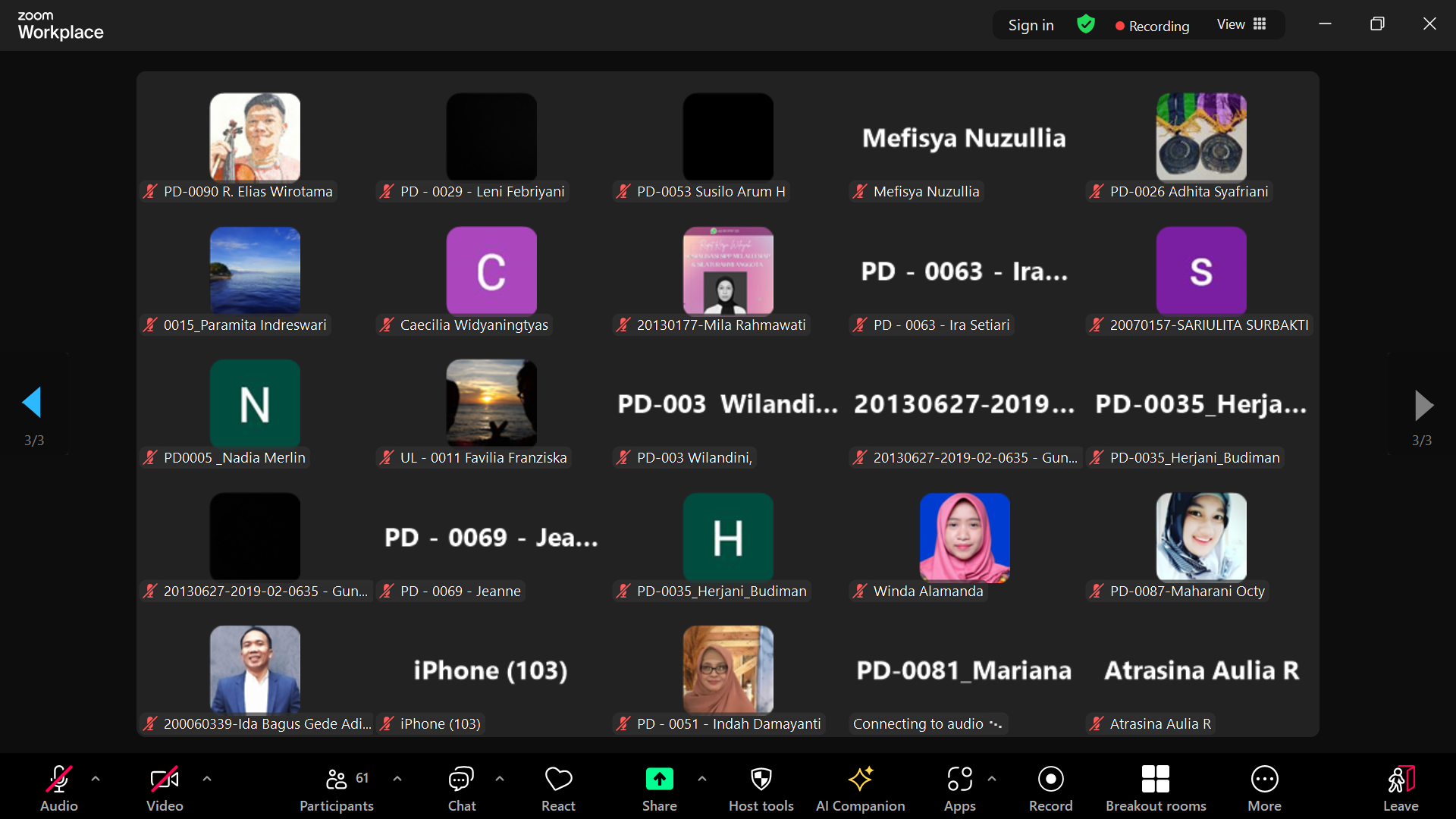Open the View layout menu
This screenshot has width=1456, height=819.
pyautogui.click(x=1241, y=25)
